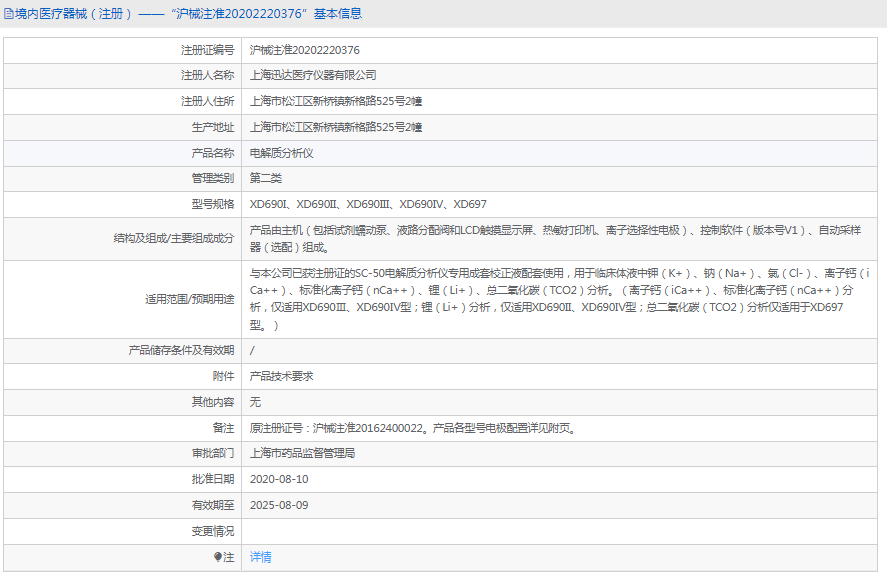Viewport: 887px width, 575px height.
Task: Click intended use text starting 与本公司已获注册证
Action: point(559,299)
